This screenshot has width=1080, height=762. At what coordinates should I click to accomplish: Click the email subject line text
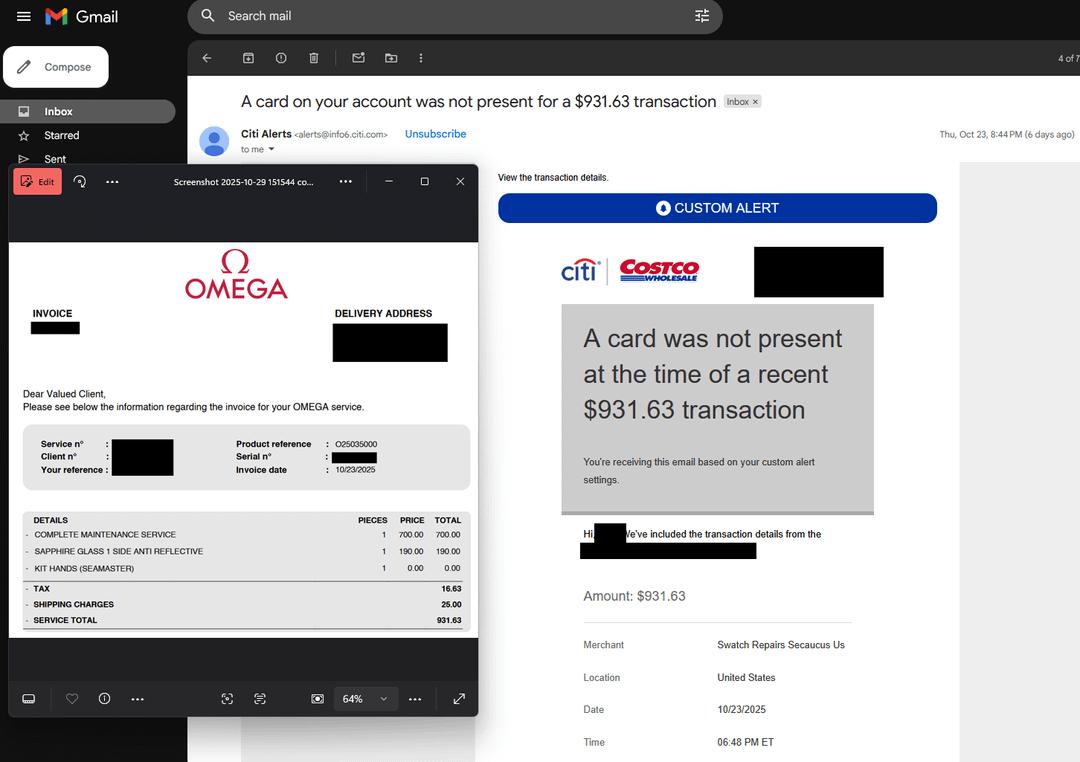[479, 102]
